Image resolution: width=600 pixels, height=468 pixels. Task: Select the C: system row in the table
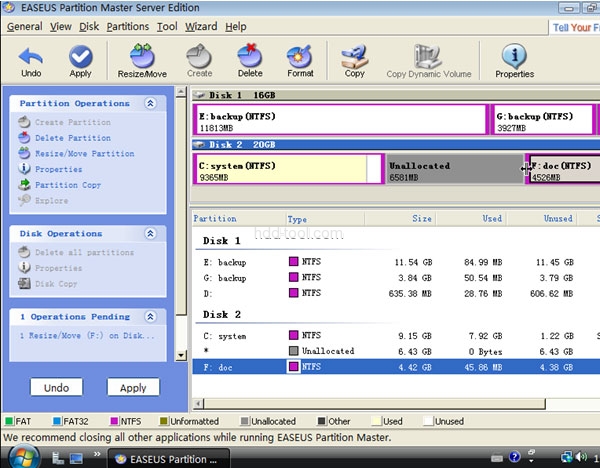click(x=396, y=336)
